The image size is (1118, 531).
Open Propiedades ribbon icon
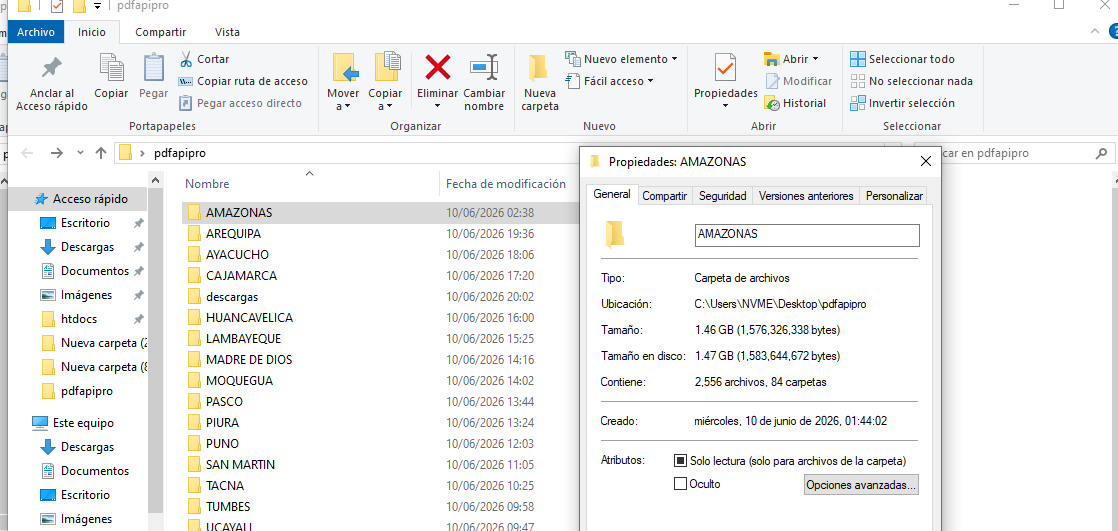point(726,70)
